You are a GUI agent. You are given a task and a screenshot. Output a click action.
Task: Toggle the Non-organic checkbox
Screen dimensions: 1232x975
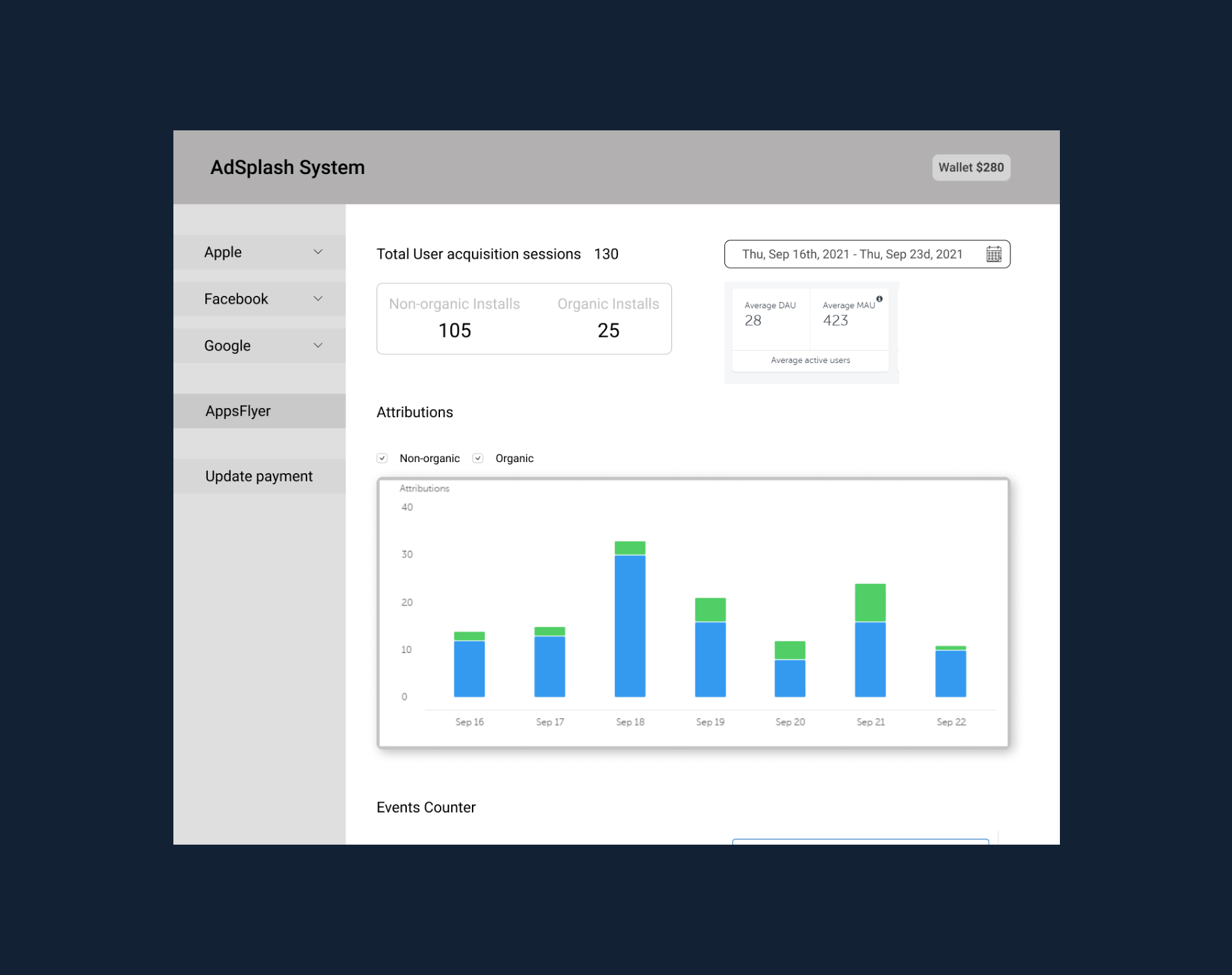click(383, 458)
